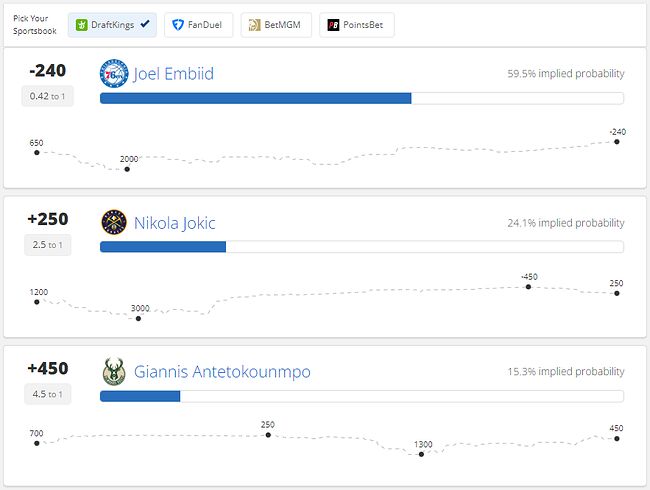Screen dimensions: 650x490
Task: Open Joel Embiid player link
Action: 173,74
